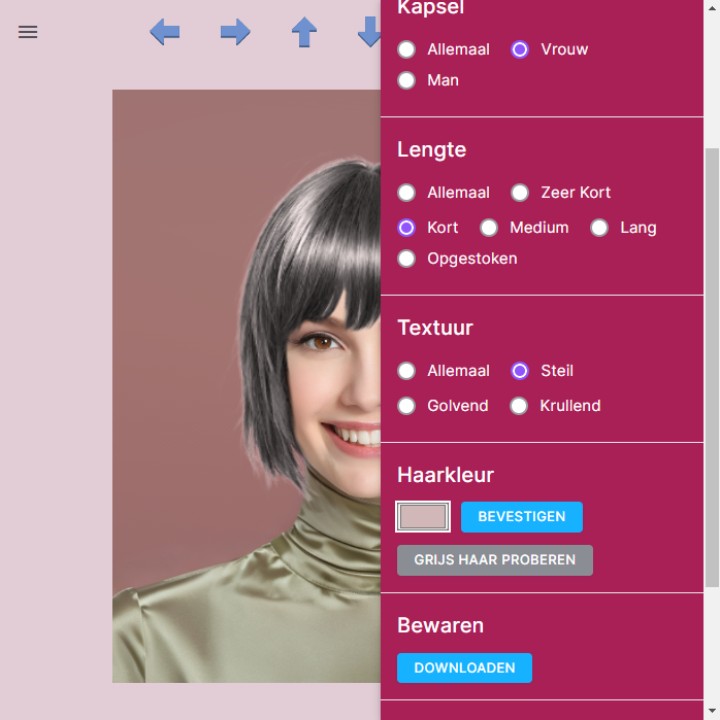The width and height of the screenshot is (720, 720).
Task: Click the Lengte heading
Action: coord(432,150)
